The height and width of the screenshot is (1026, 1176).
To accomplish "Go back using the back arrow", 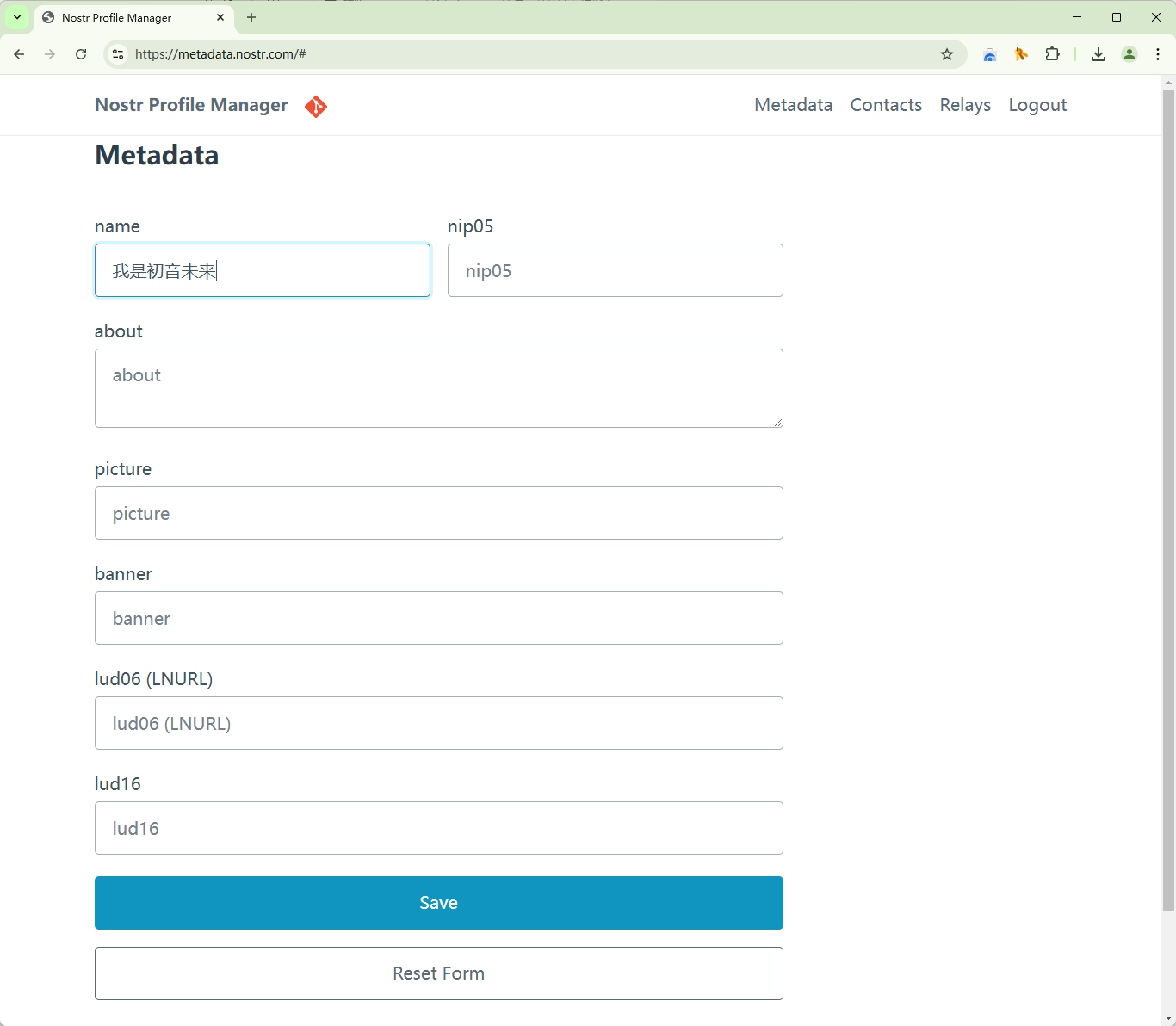I will click(19, 54).
